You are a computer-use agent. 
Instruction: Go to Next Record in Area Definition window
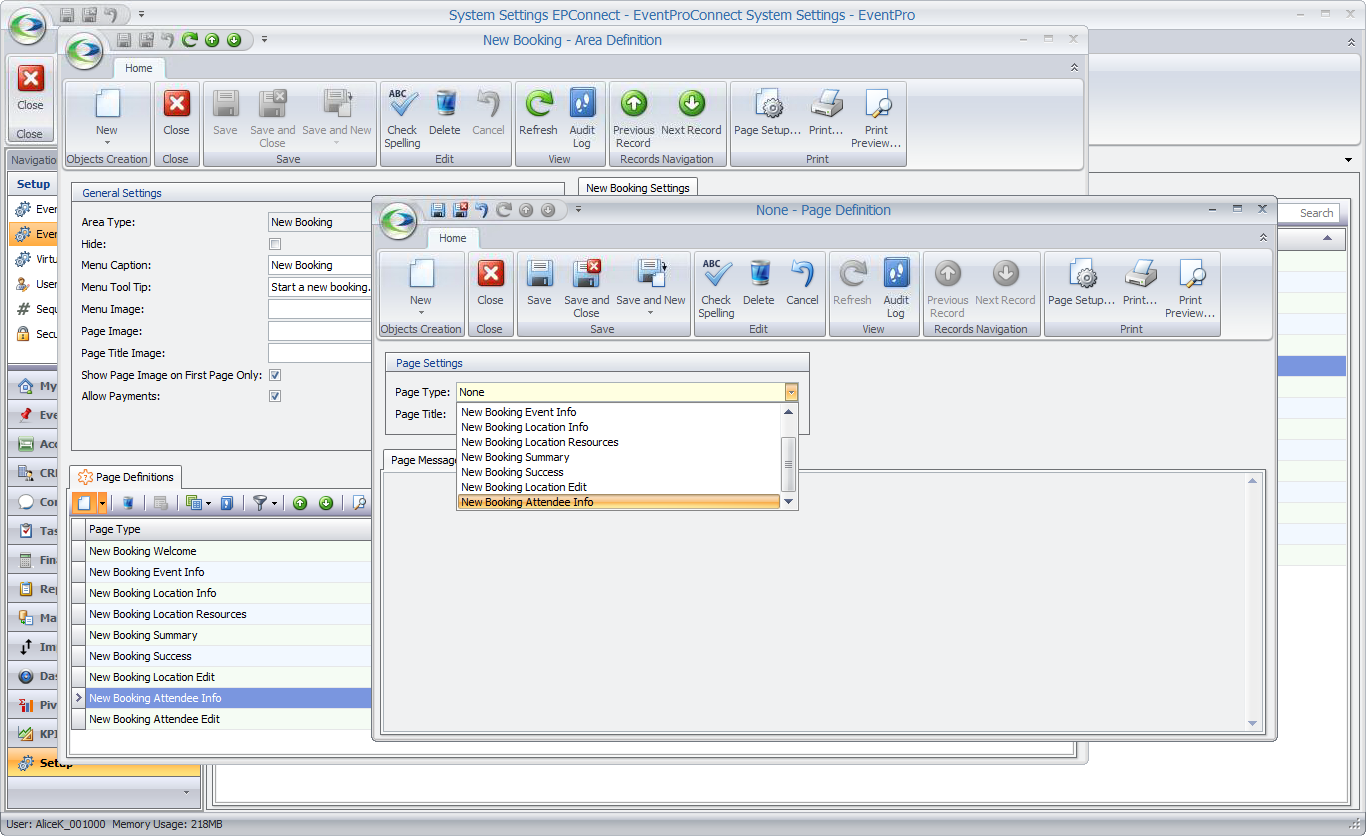pyautogui.click(x=691, y=112)
